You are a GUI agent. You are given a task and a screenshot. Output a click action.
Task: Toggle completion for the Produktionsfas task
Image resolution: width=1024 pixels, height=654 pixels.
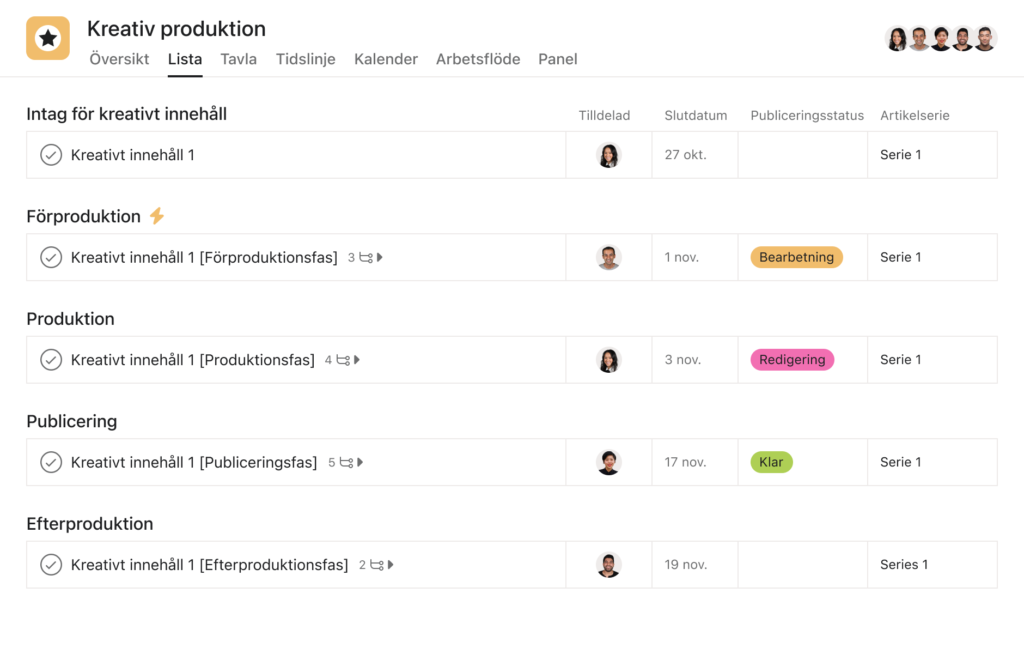click(51, 360)
